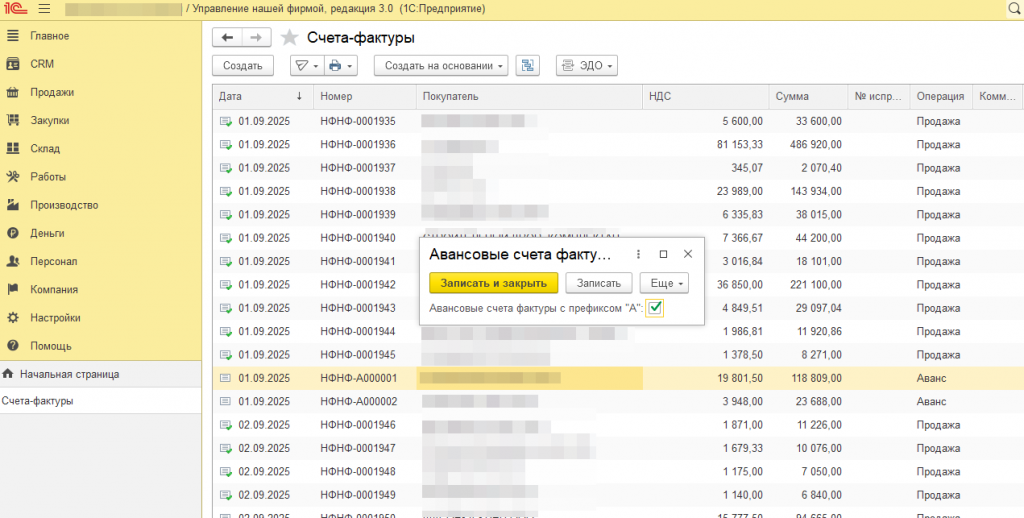Open the three-dot menu of the dialog
The width and height of the screenshot is (1024, 518).
[638, 254]
